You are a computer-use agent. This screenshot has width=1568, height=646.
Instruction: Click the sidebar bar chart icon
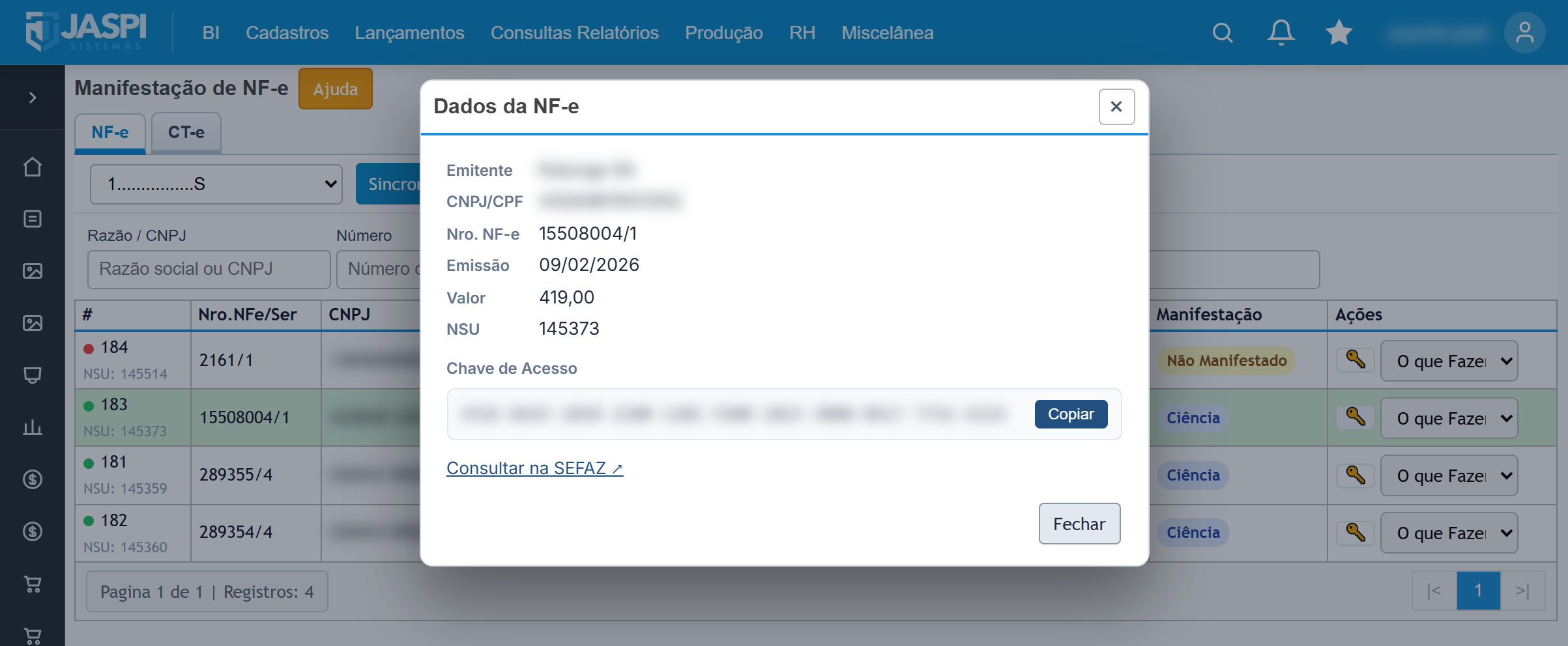[x=33, y=427]
